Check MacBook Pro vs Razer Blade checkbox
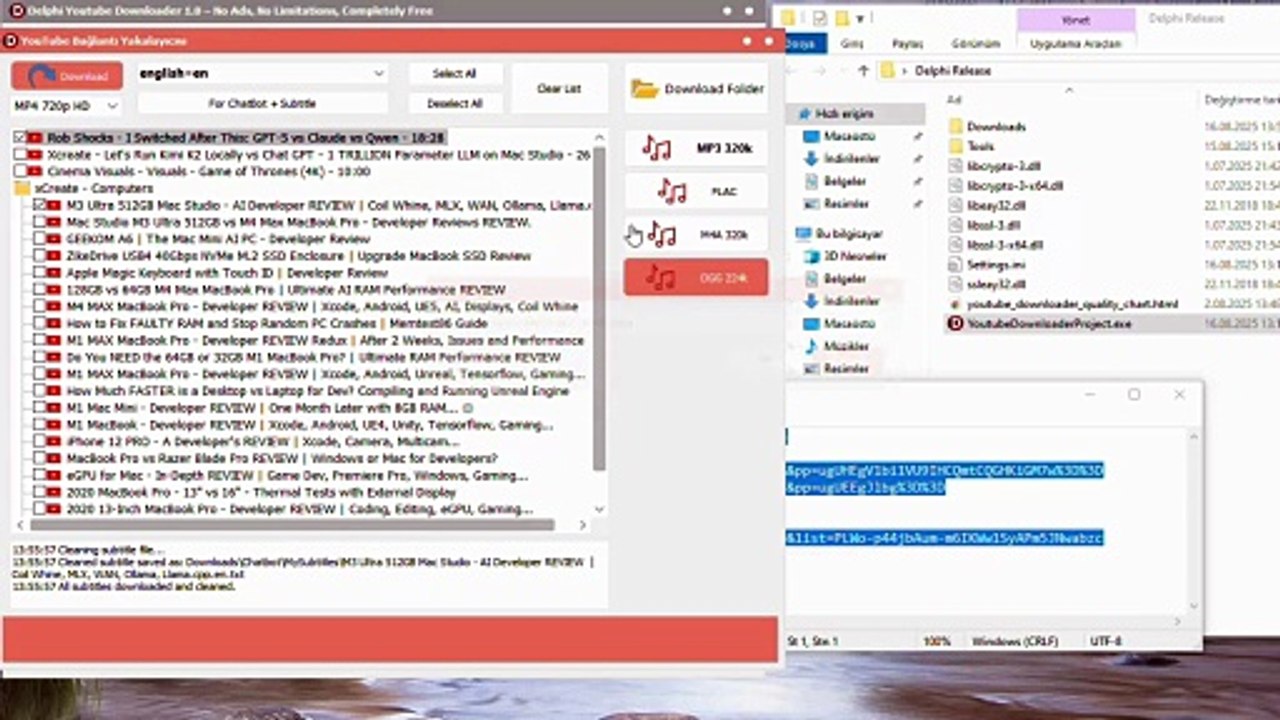Screen dimensions: 1280x720 point(39,459)
